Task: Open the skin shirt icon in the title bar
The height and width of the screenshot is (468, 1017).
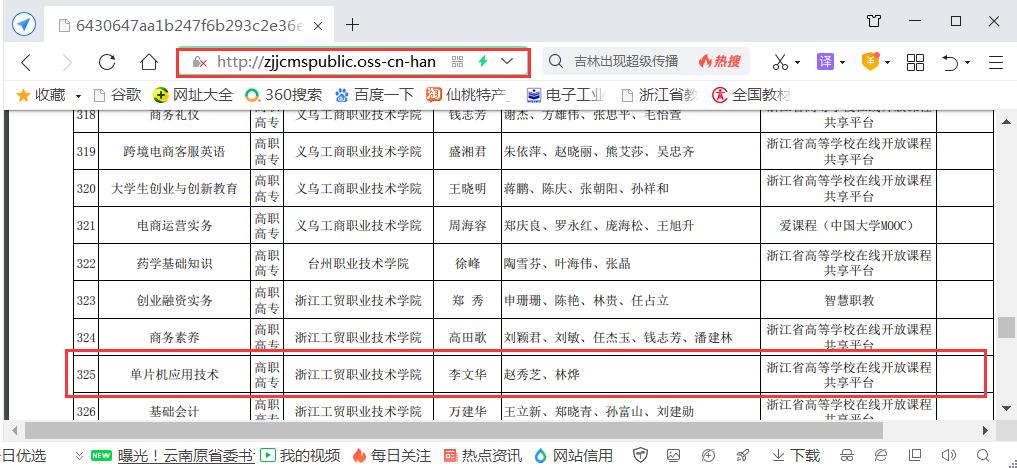Action: [x=874, y=21]
